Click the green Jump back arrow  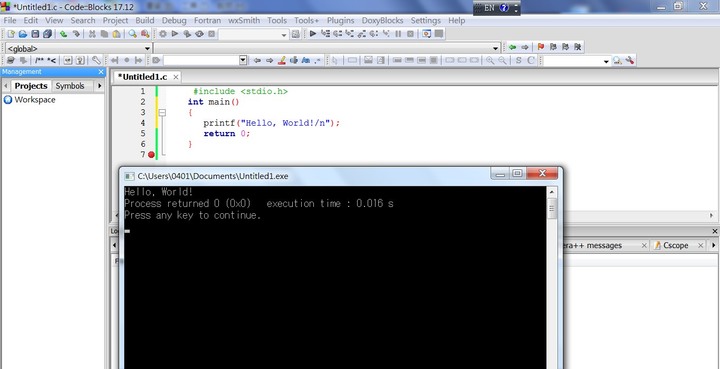[x=512, y=47]
